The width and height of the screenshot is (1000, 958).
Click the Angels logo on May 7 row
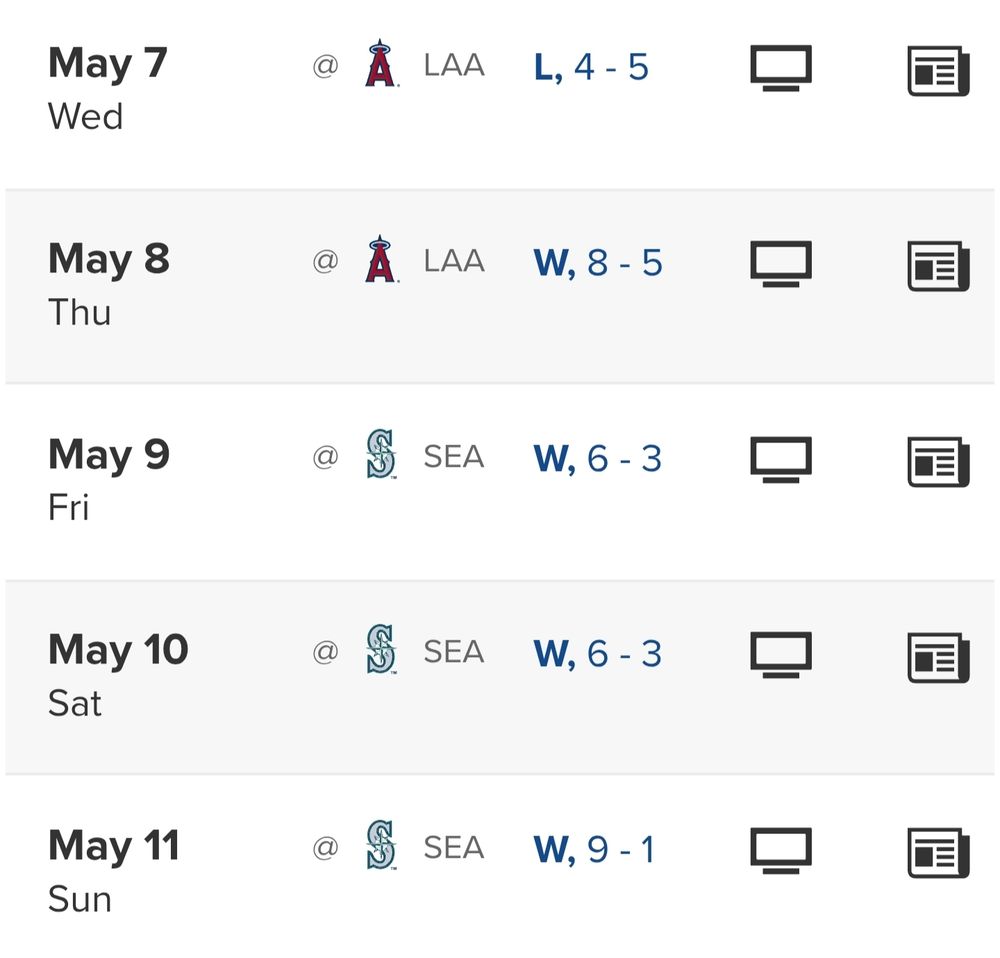pos(381,63)
